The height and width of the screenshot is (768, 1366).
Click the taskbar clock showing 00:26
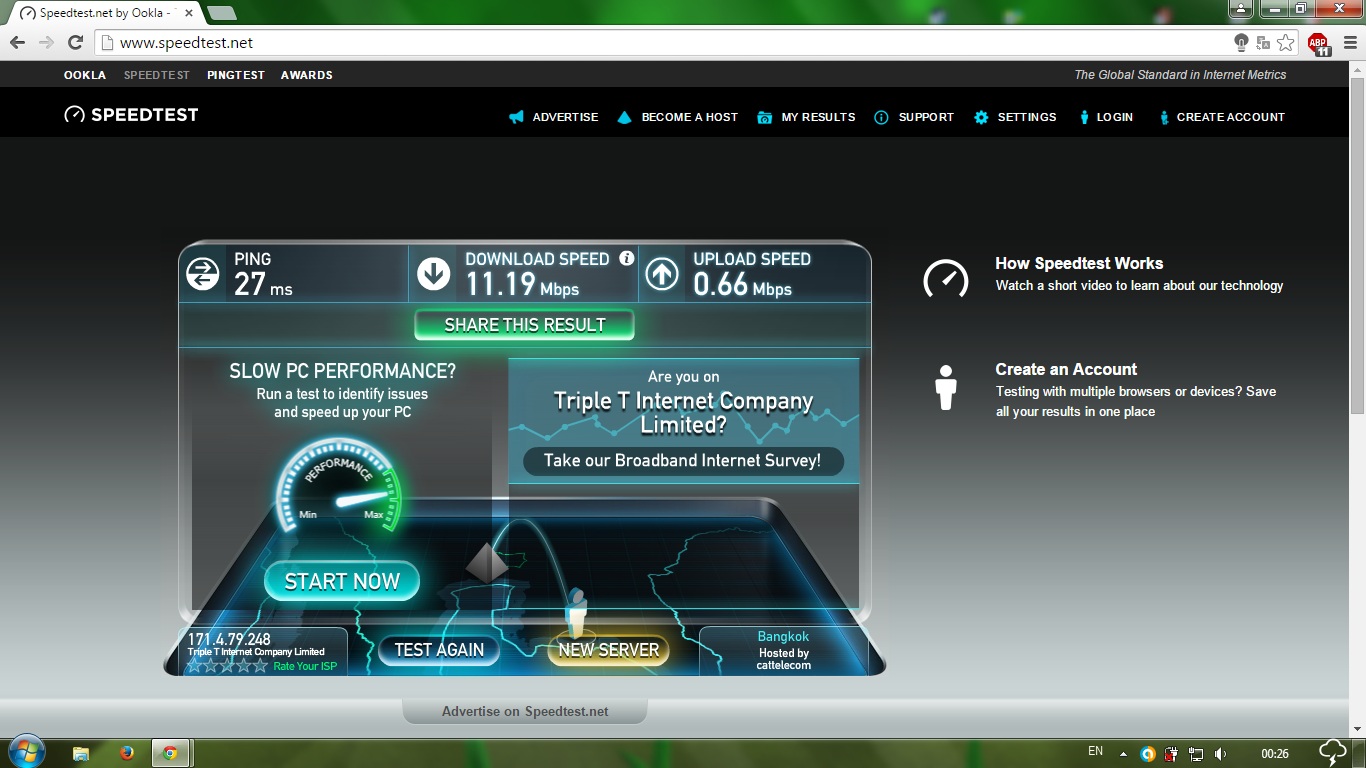tap(1274, 754)
